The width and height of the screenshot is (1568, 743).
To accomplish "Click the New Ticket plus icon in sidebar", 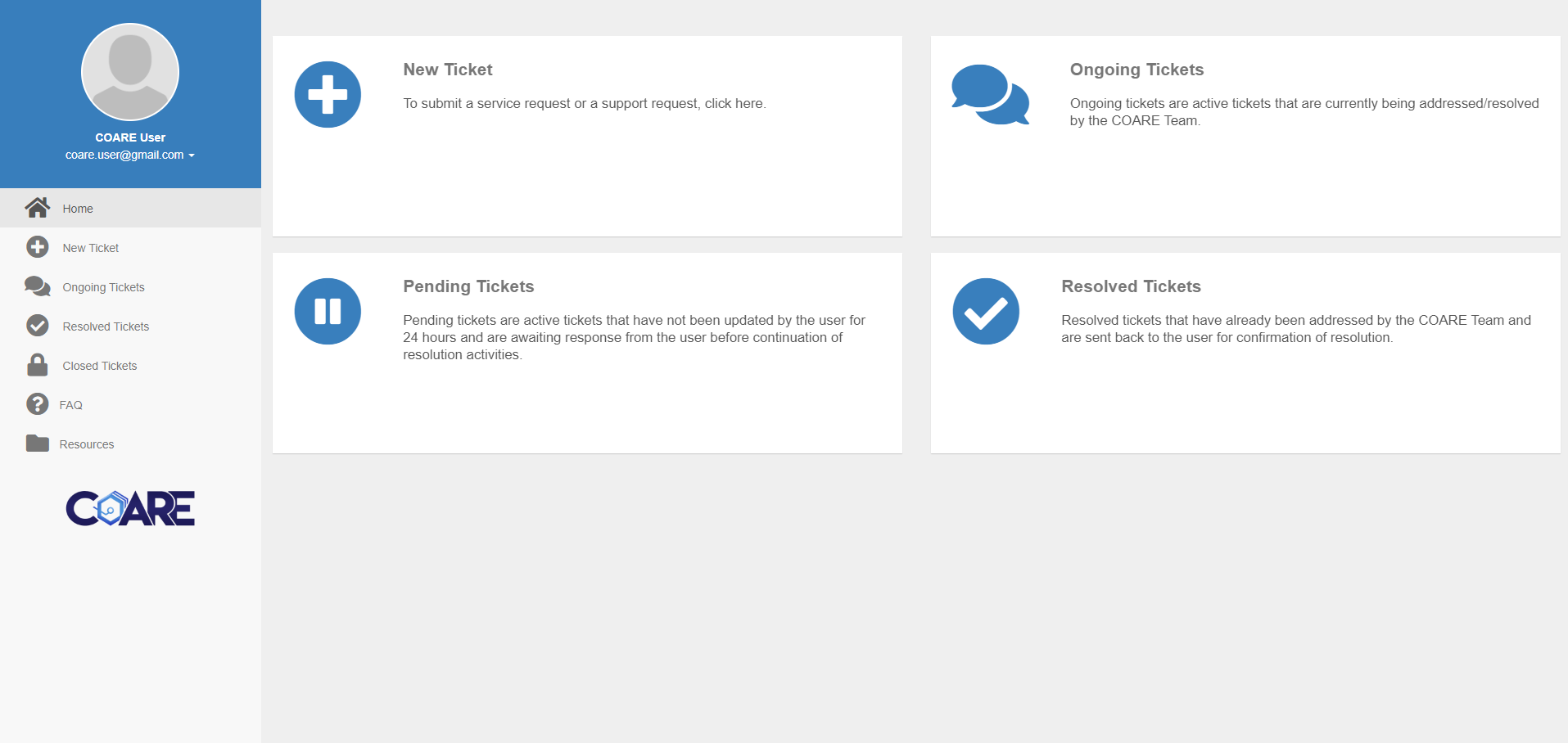I will pyautogui.click(x=37, y=247).
